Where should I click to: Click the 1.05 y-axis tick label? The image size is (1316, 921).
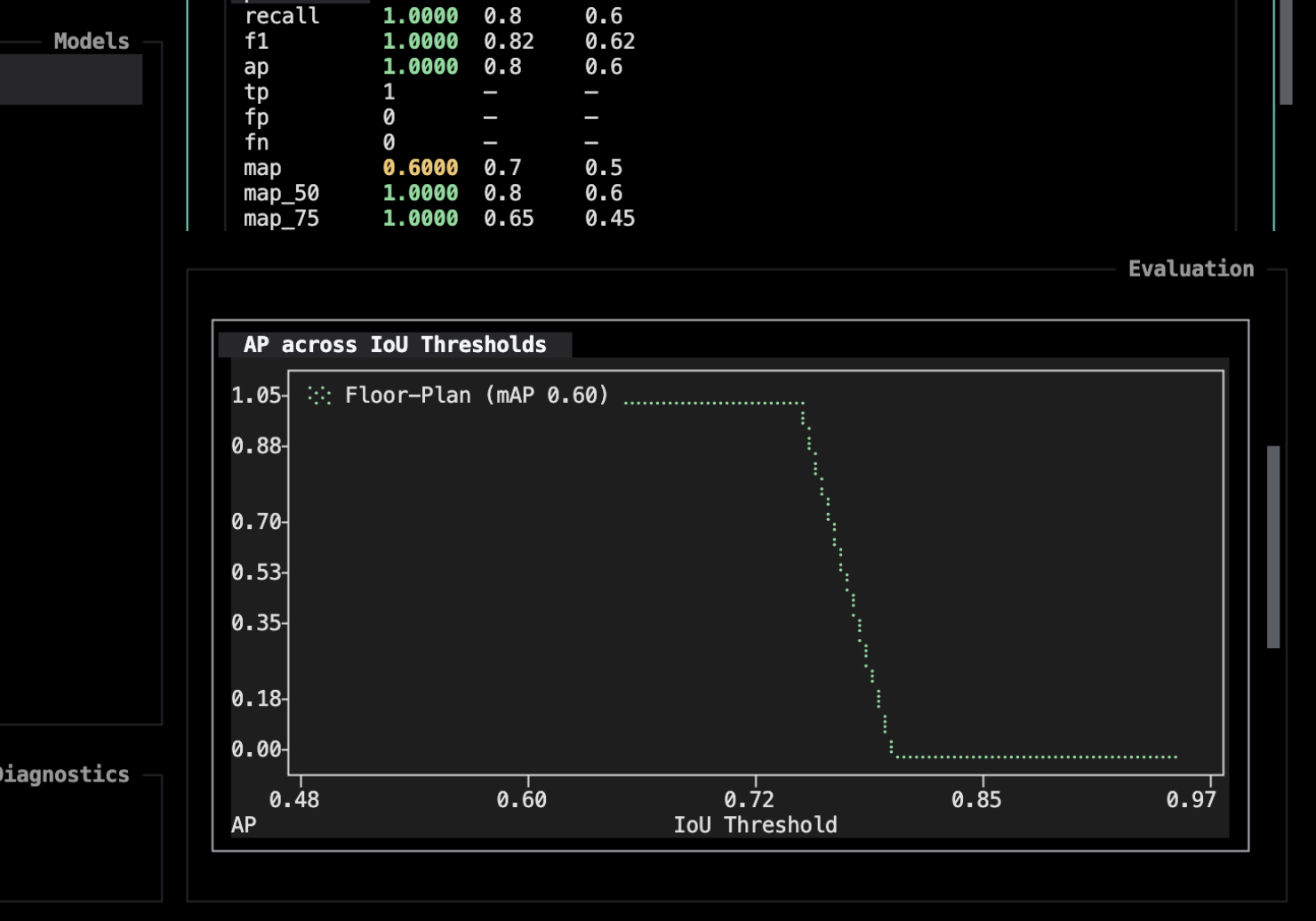[x=256, y=395]
